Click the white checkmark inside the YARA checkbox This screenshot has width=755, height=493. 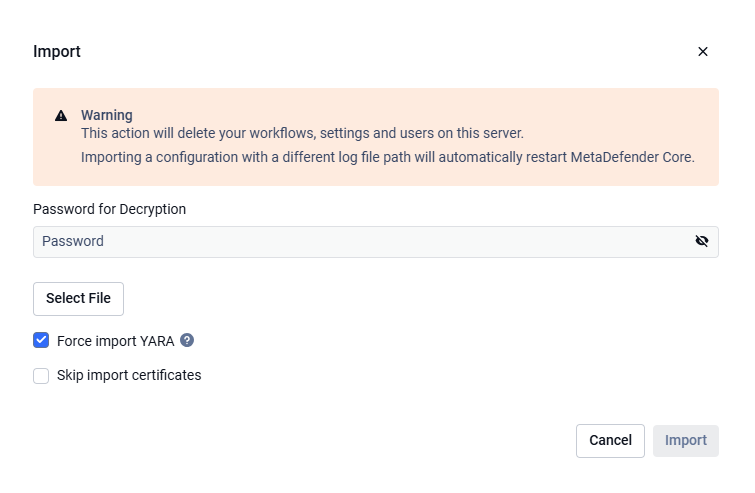[x=41, y=340]
